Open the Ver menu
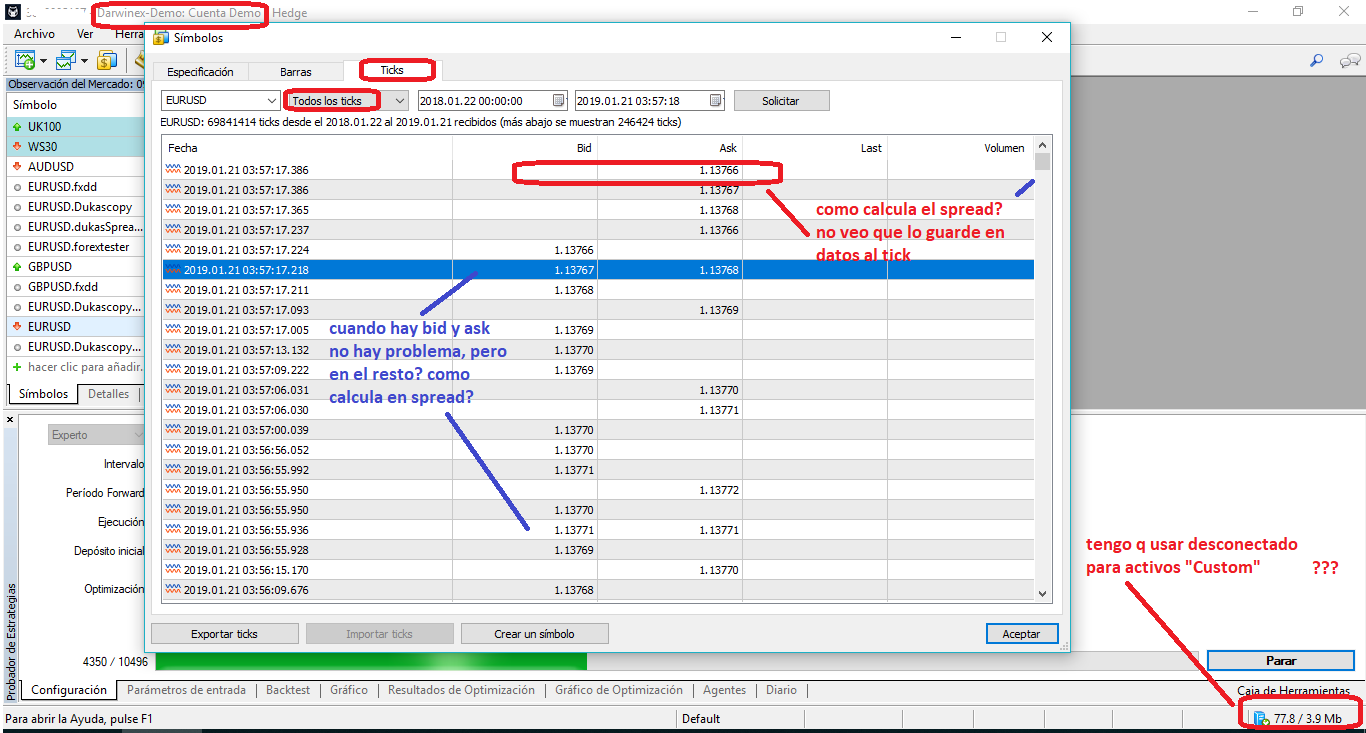The image size is (1366, 733). click(x=85, y=34)
